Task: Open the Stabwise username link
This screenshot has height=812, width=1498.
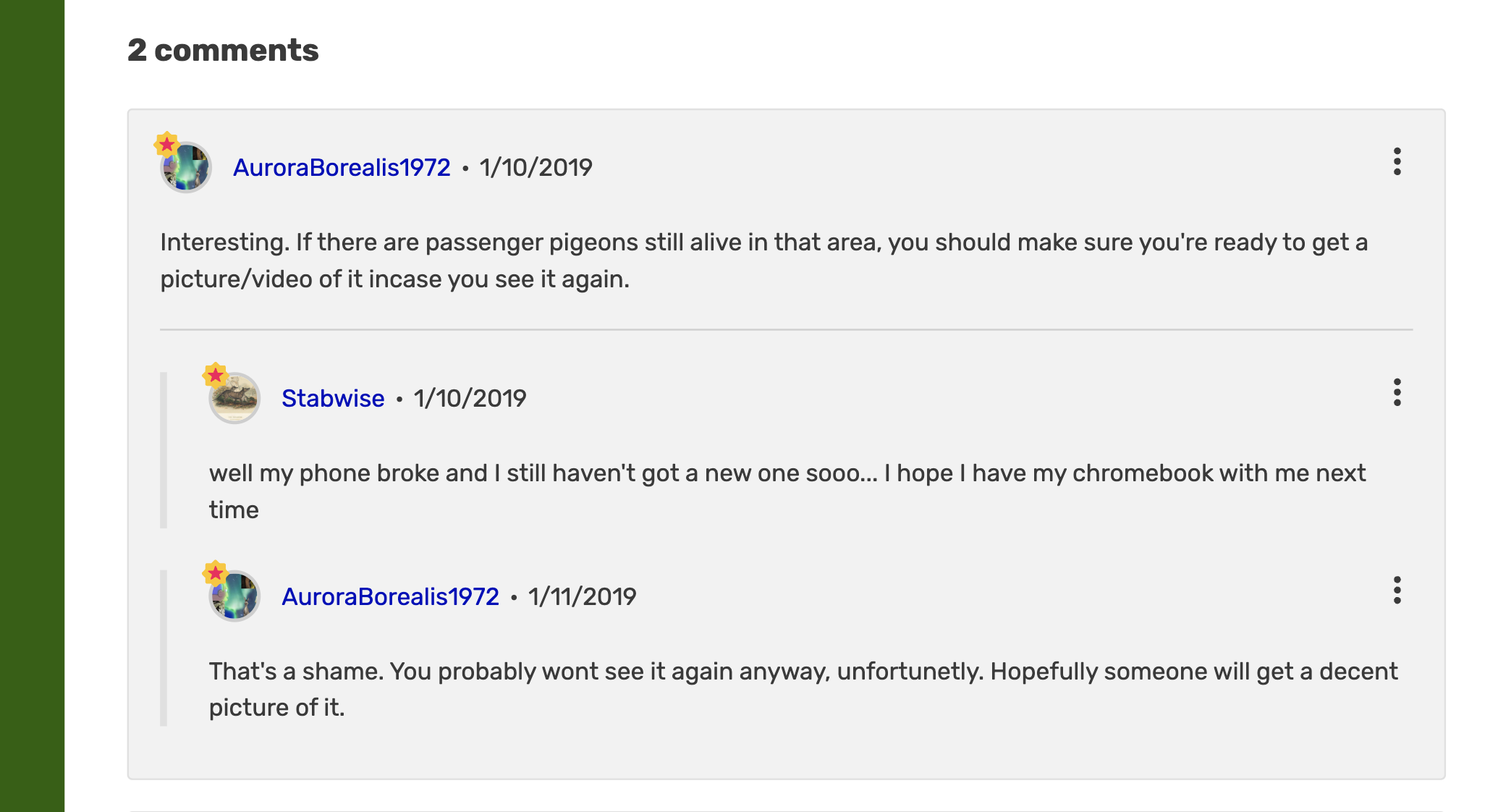Action: [x=333, y=399]
